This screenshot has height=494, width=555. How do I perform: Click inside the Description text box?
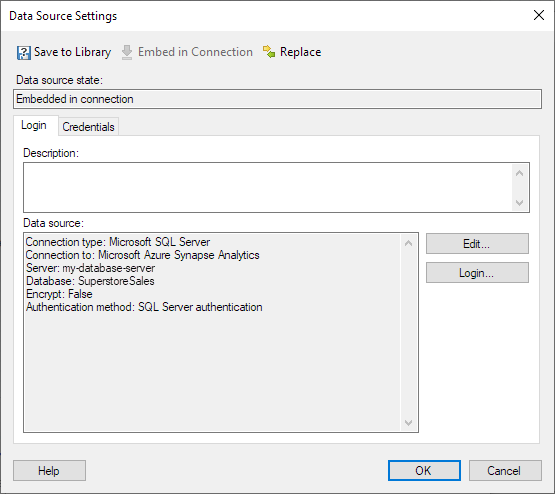268,188
